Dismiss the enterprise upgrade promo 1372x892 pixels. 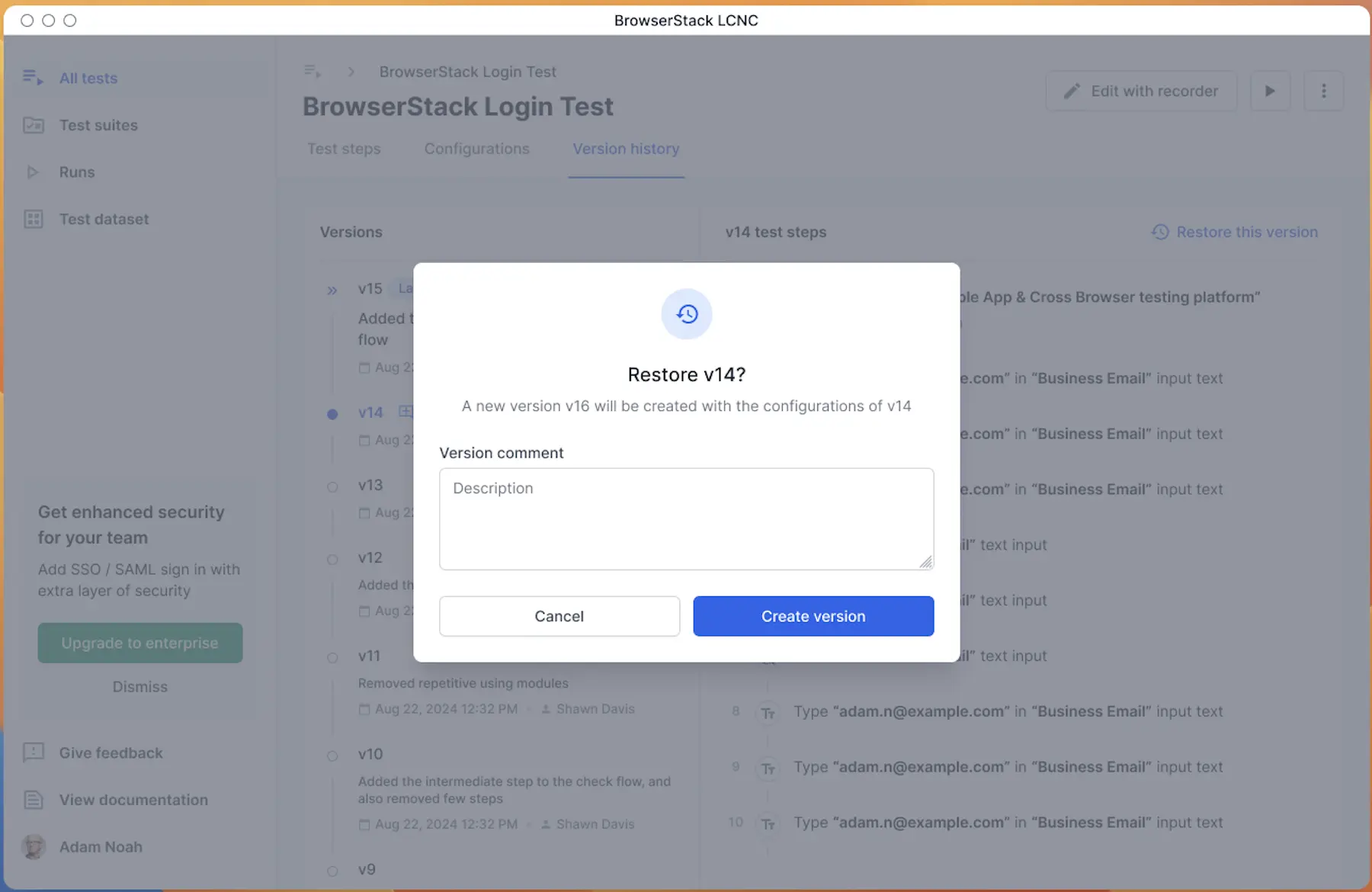point(140,687)
